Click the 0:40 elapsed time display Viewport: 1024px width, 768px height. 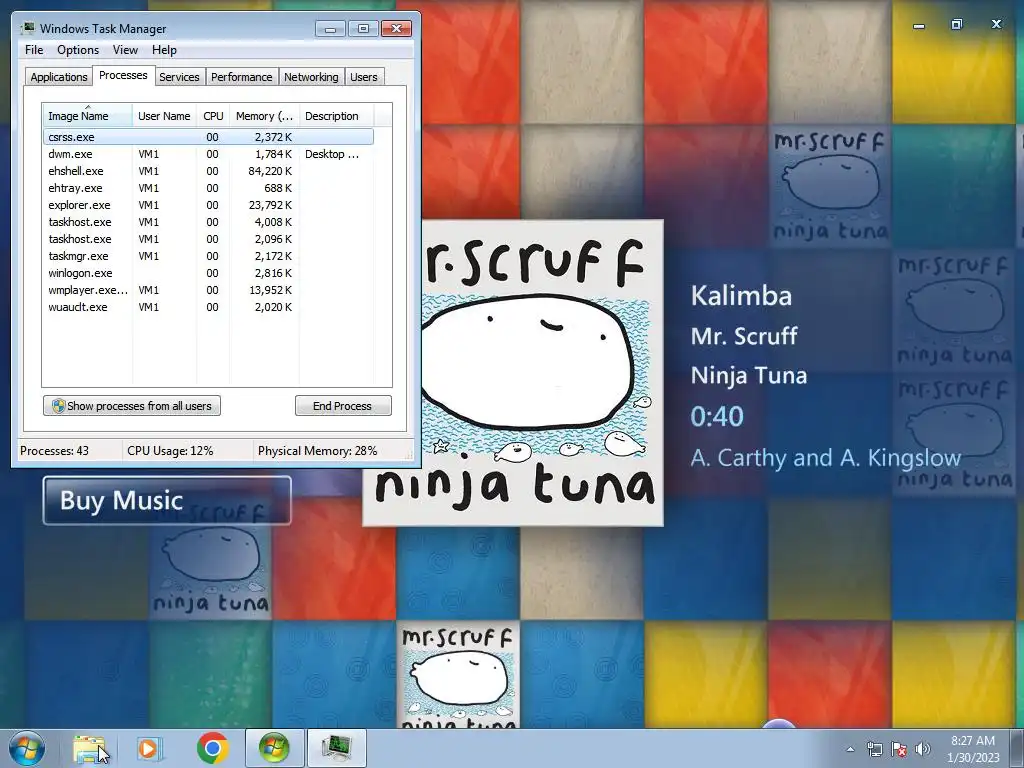coord(717,417)
